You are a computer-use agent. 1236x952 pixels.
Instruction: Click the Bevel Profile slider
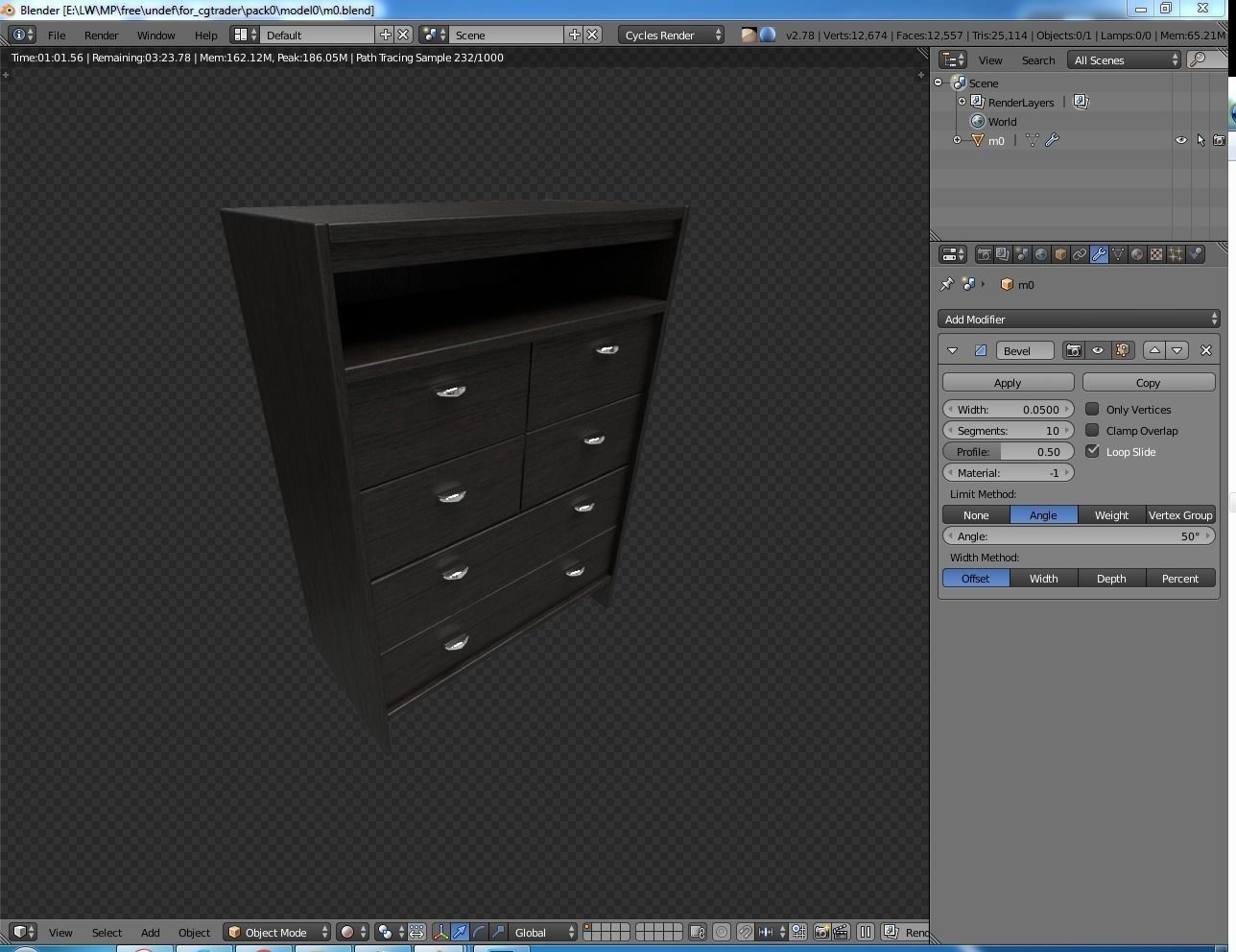point(1009,451)
